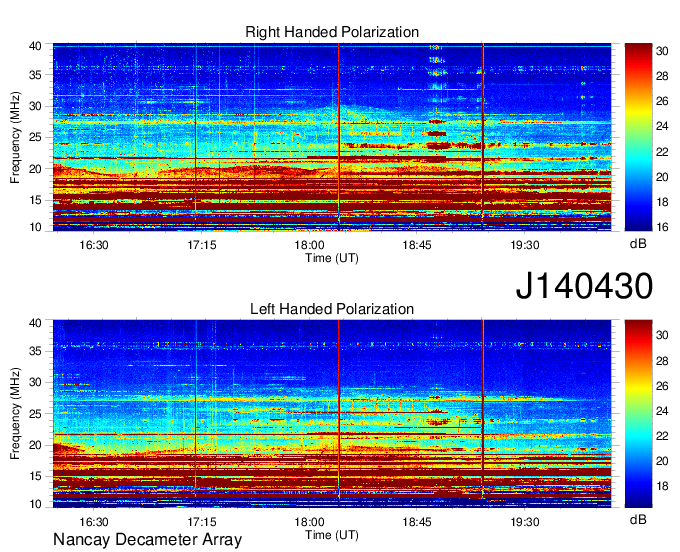This screenshot has width=680, height=552.
Task: Click the 18 value on the lower color bar
Action: (662, 486)
